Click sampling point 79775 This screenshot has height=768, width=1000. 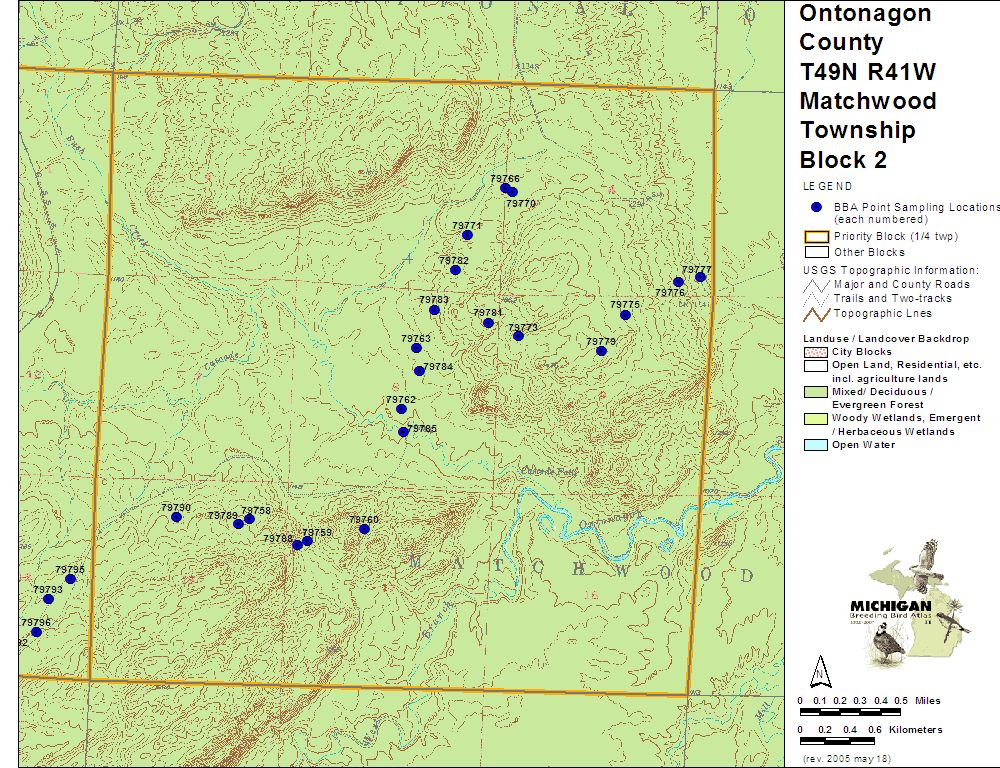click(x=625, y=315)
